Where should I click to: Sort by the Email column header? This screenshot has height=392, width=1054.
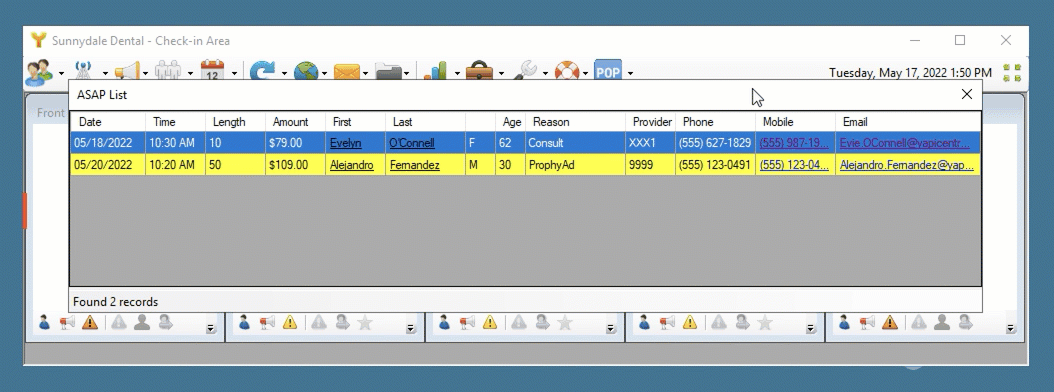[x=907, y=122]
